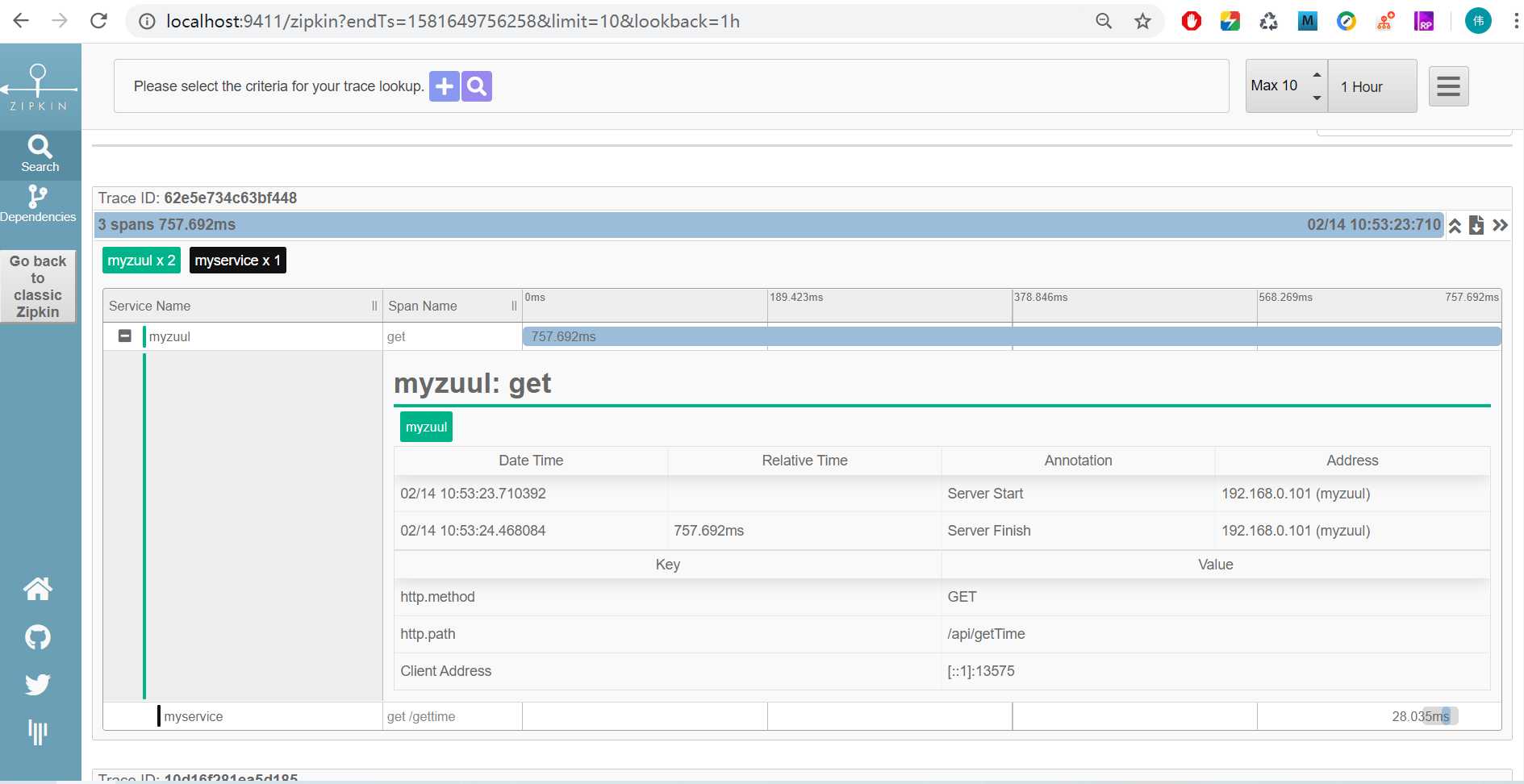Run trace lookup with magnifier button
Viewport: 1524px width, 784px height.
(477, 86)
